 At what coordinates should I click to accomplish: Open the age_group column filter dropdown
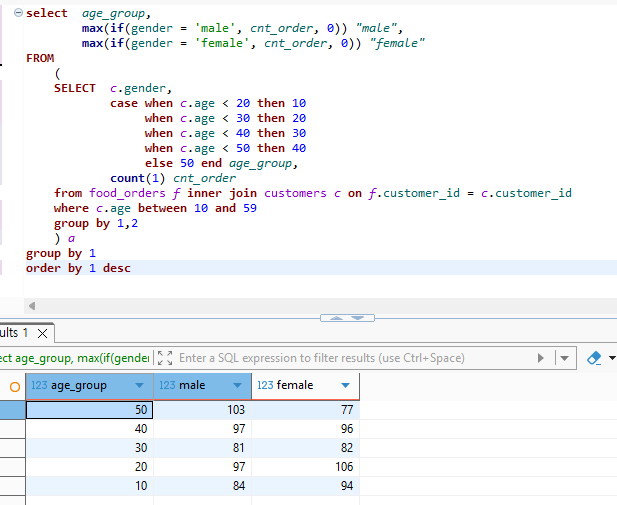pyautogui.click(x=139, y=385)
